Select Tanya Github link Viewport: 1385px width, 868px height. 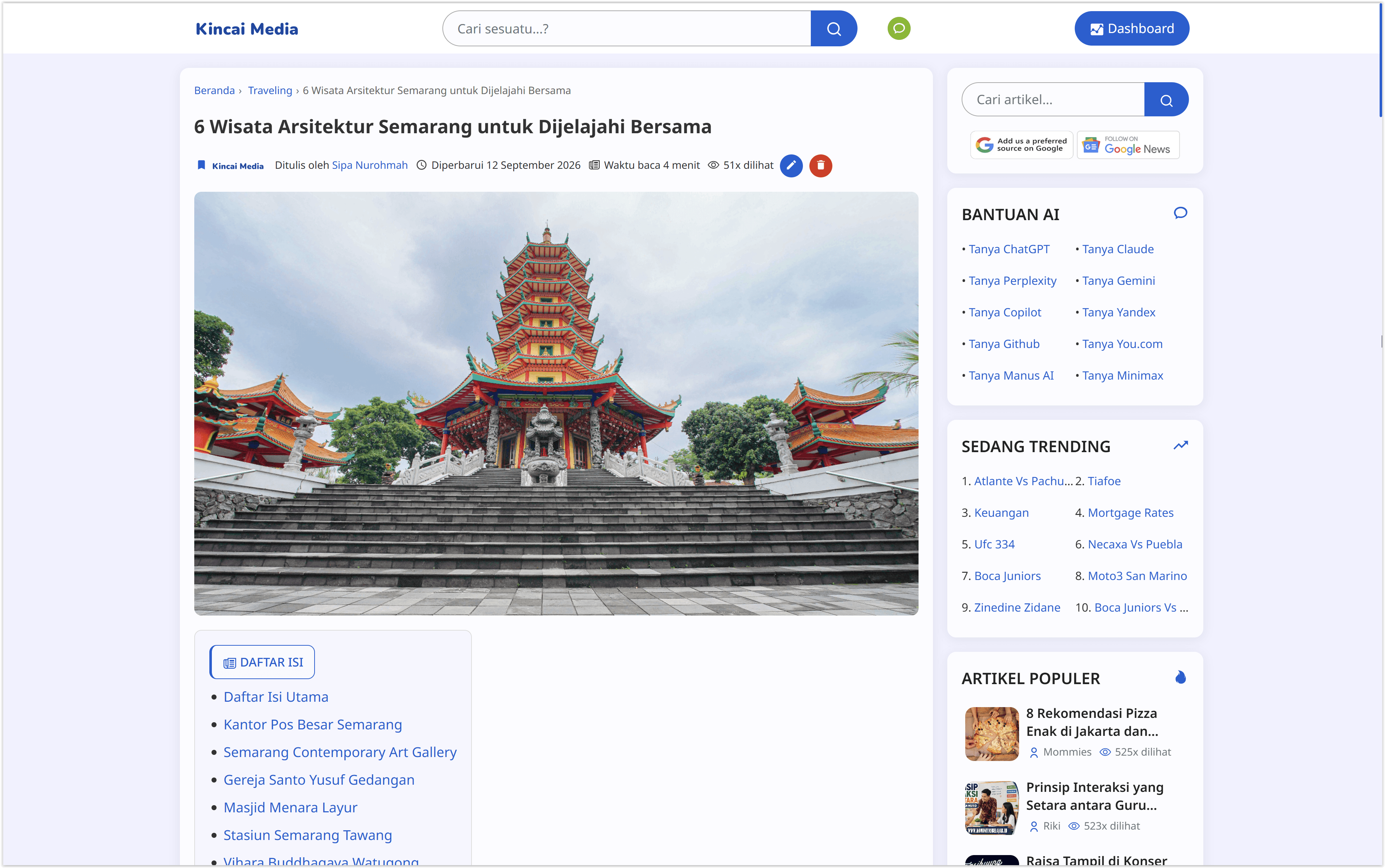coord(1004,344)
